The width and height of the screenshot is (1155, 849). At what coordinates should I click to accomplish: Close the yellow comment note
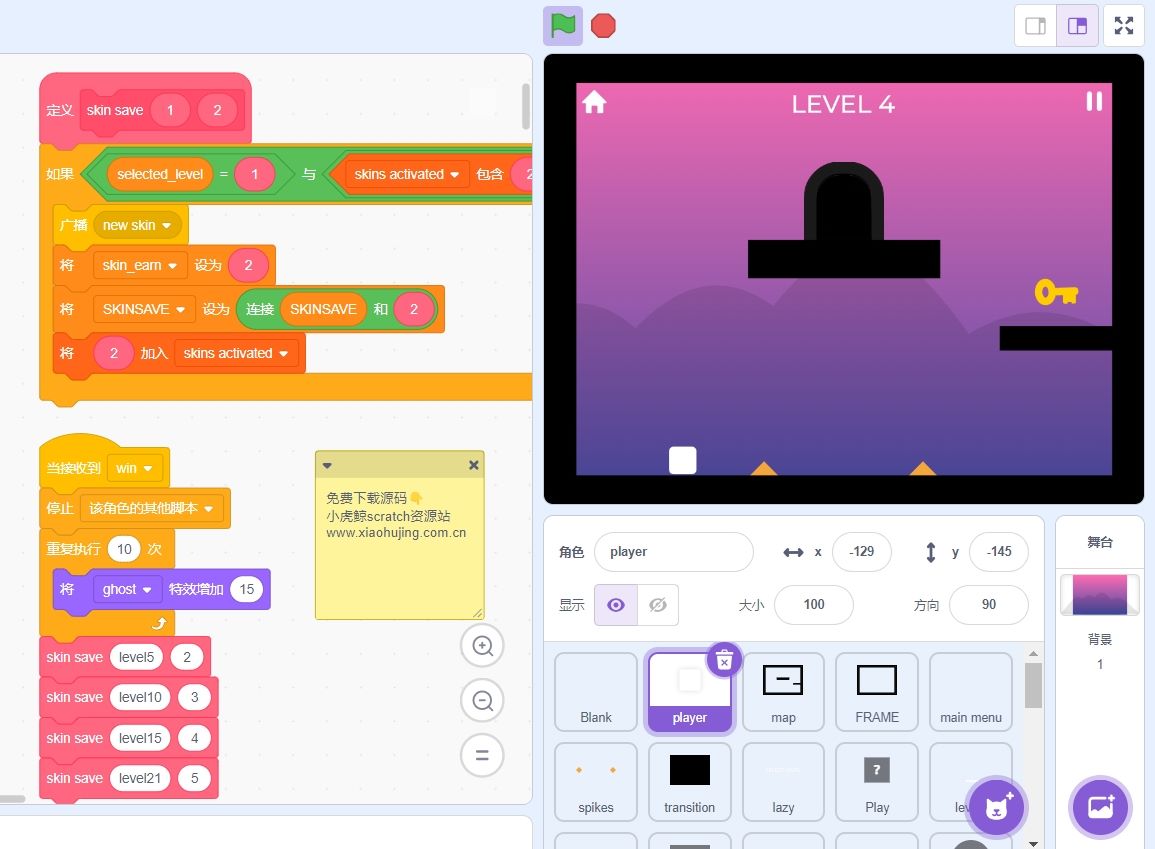[x=473, y=465]
